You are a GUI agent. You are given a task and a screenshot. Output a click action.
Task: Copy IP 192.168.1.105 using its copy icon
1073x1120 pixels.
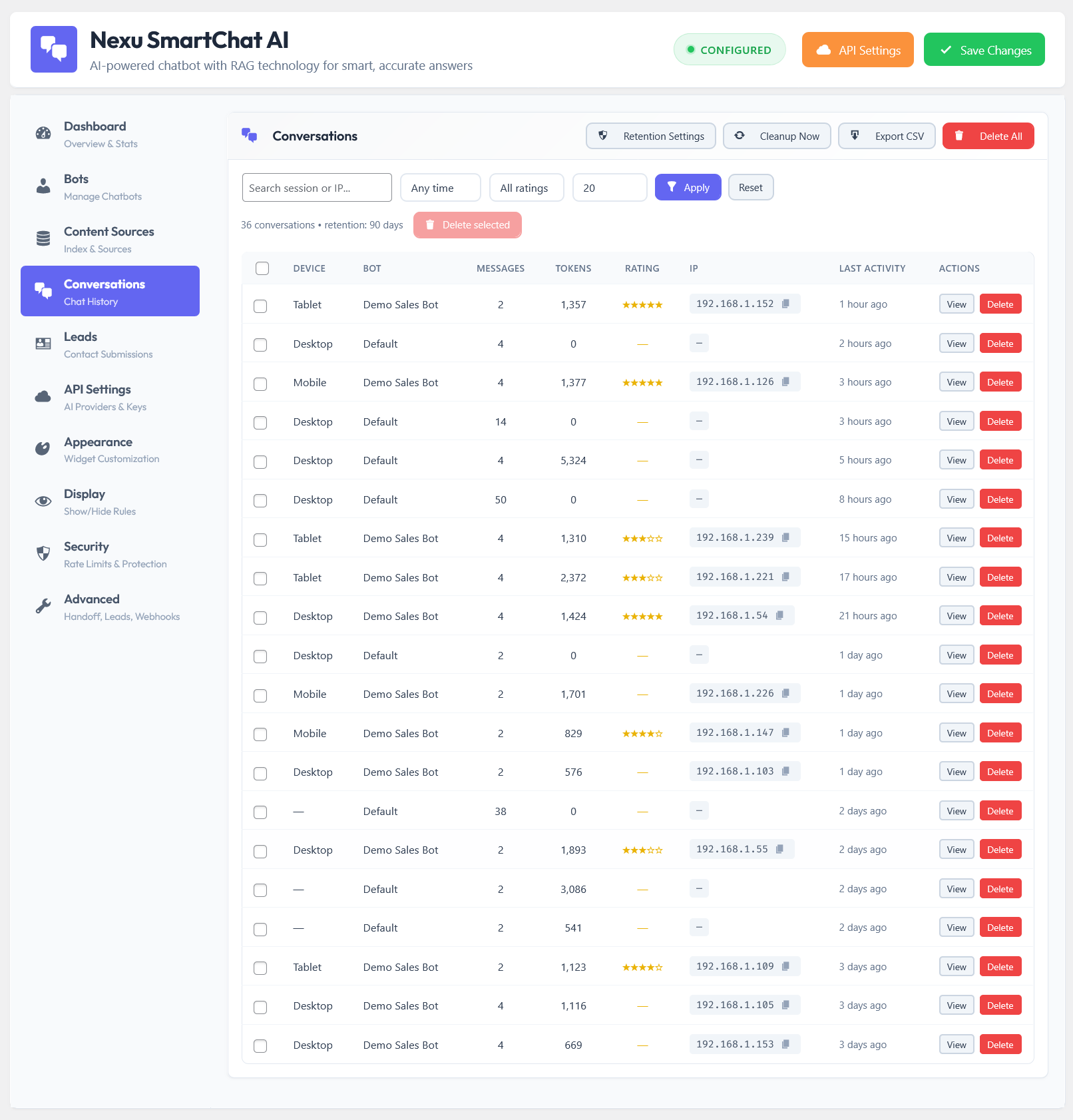click(785, 1005)
